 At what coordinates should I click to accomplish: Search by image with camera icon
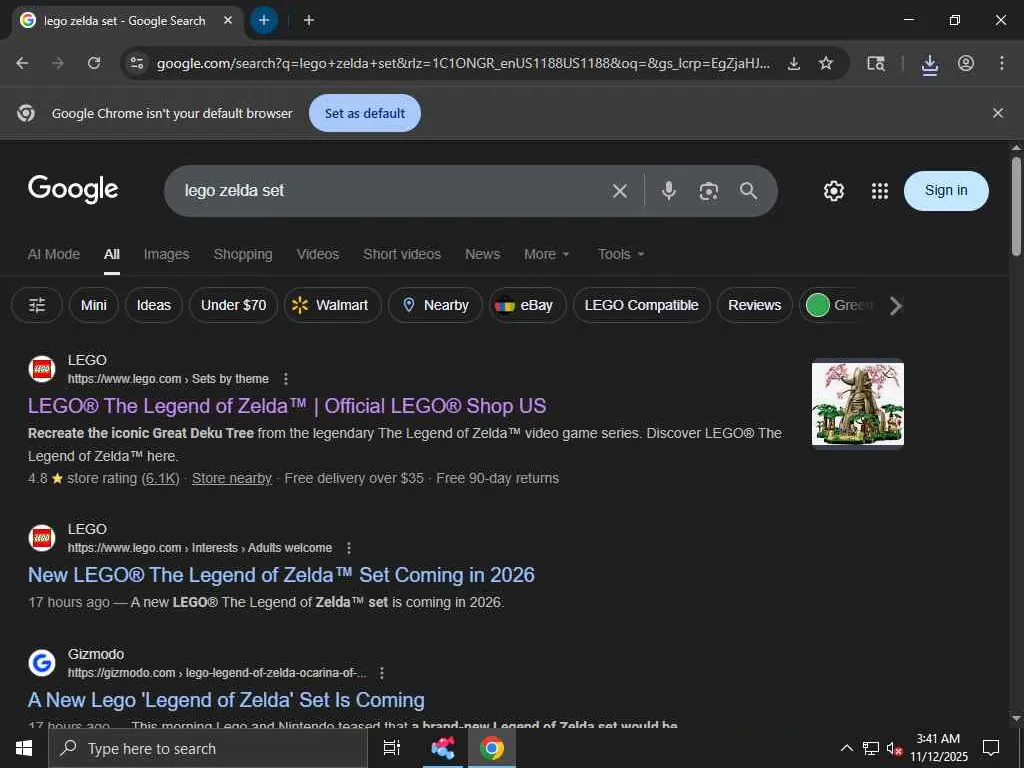click(x=709, y=191)
